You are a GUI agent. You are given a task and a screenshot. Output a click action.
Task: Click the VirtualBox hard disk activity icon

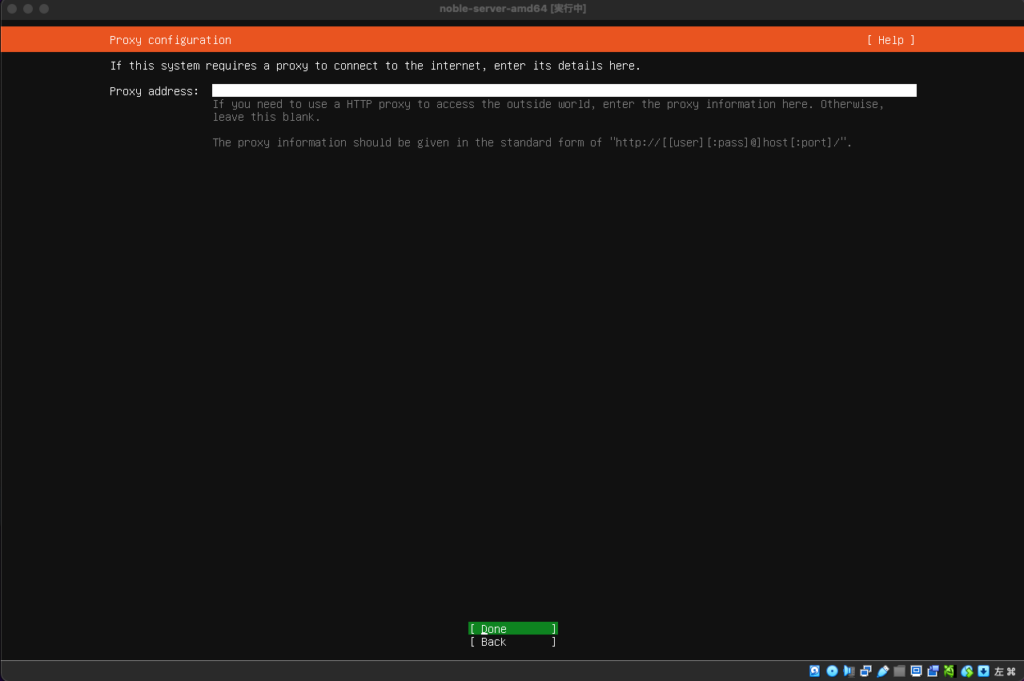click(x=814, y=671)
